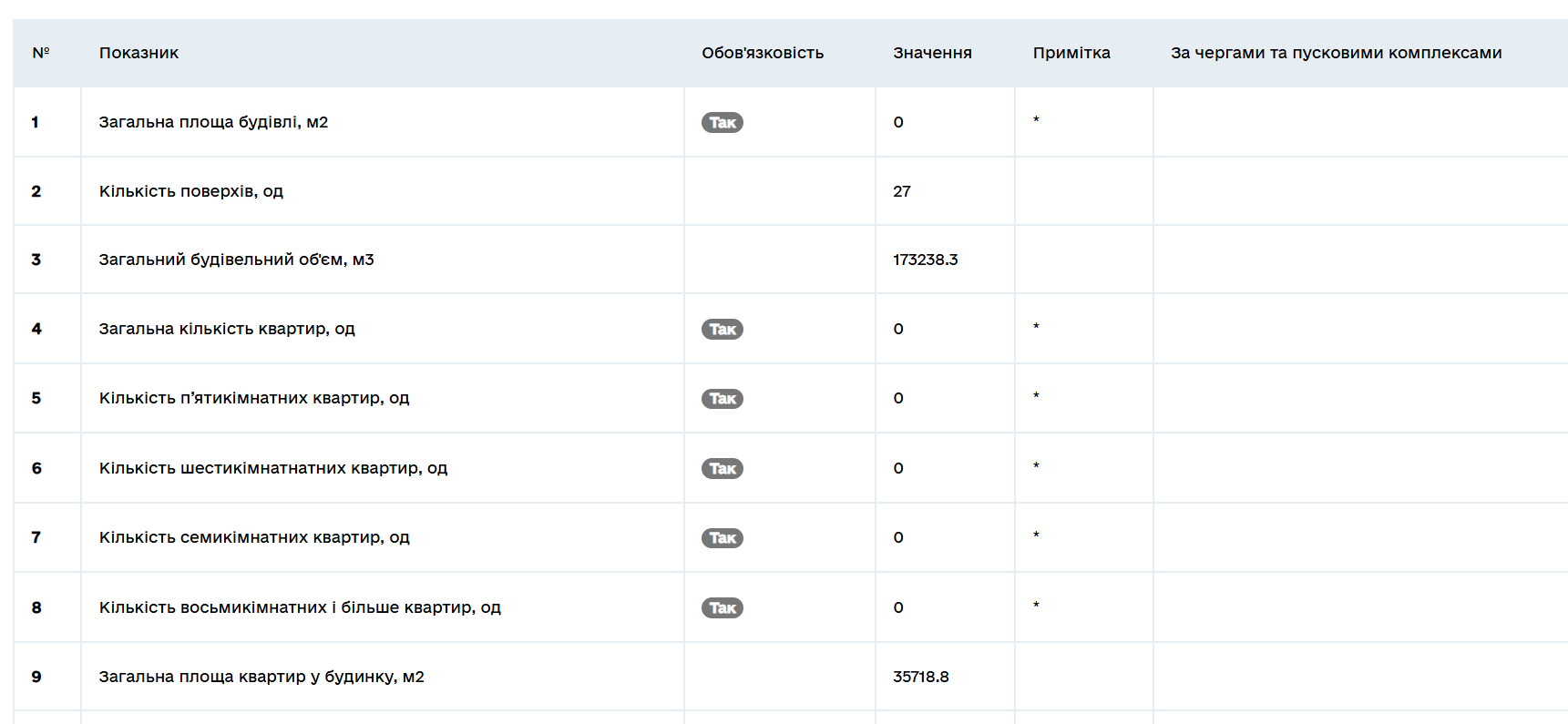Click the "Показник" column header
Screen dimensions: 1568x724
138,53
